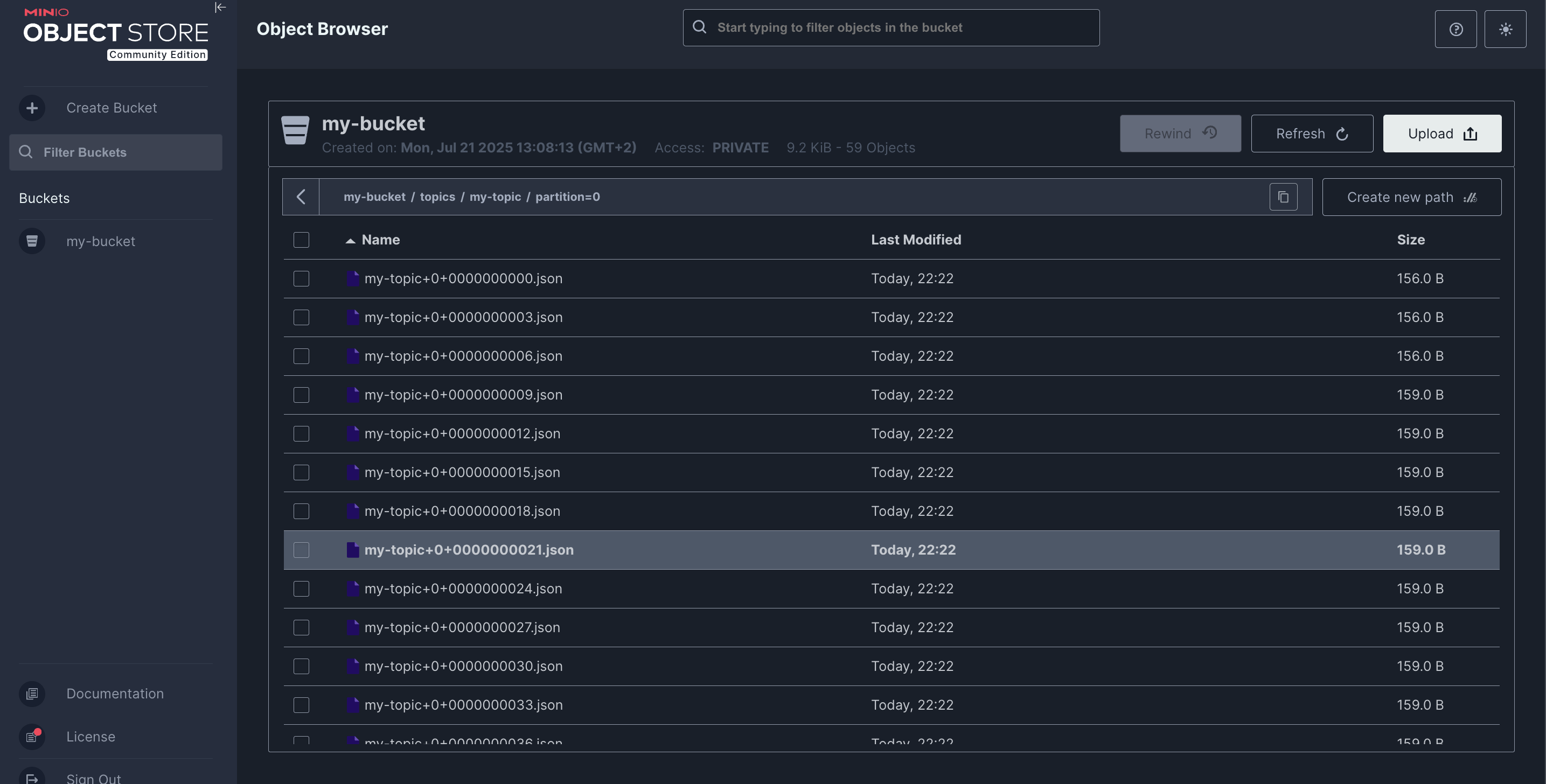
Task: Sort by the Last Modified column header
Action: tap(916, 240)
